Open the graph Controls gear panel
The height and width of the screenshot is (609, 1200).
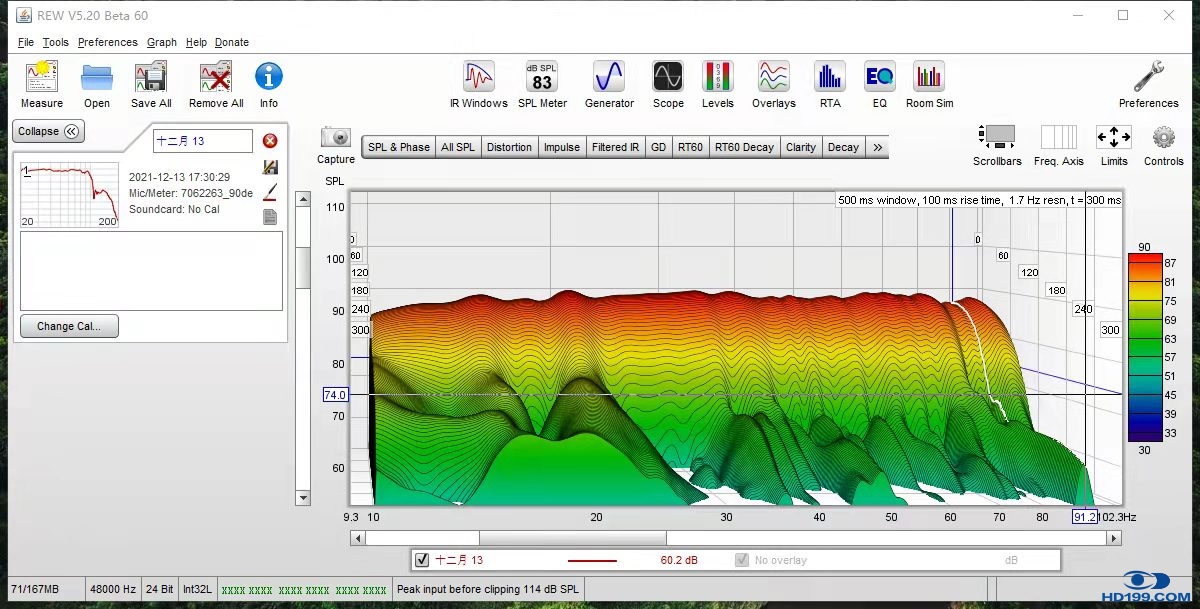click(1163, 138)
